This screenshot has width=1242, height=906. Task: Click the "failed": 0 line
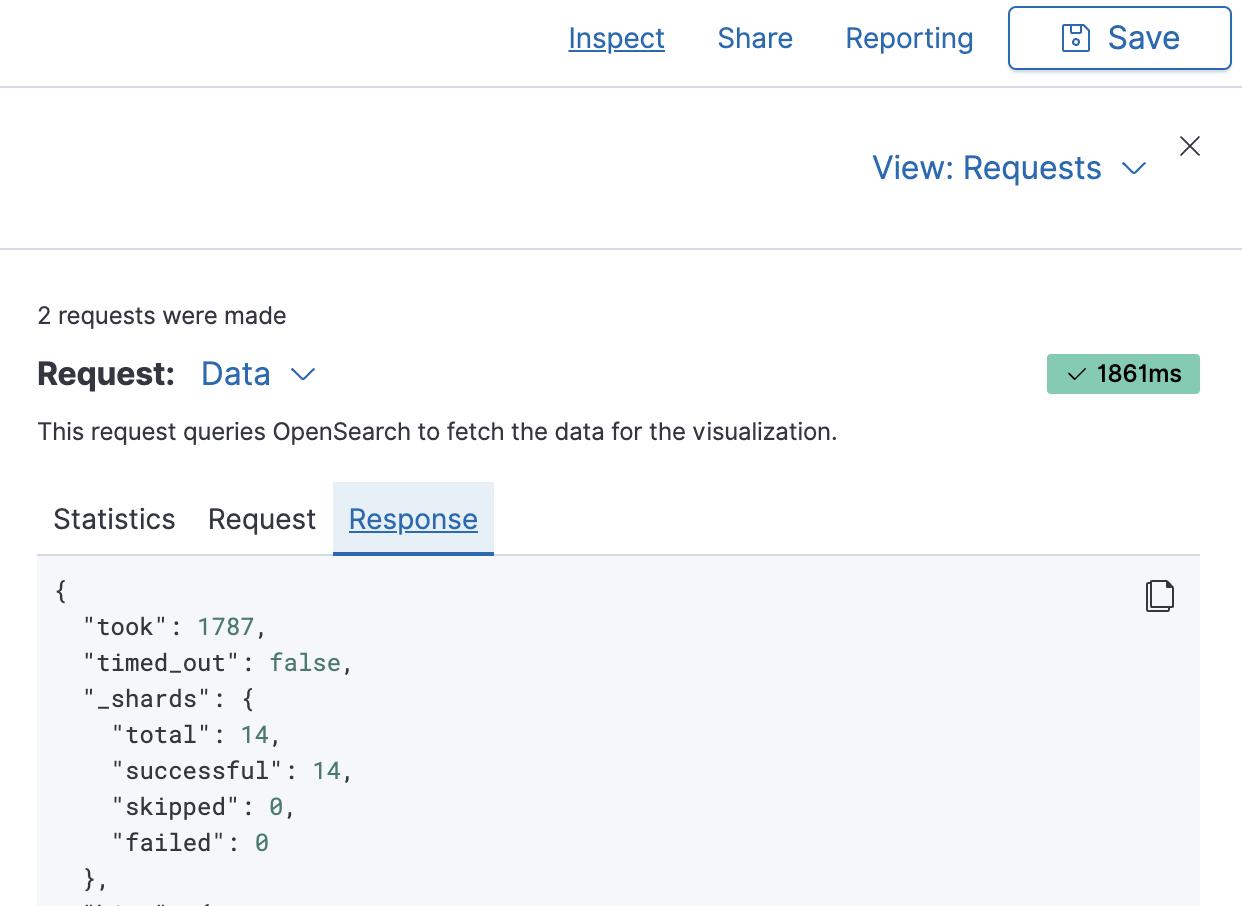[x=190, y=843]
